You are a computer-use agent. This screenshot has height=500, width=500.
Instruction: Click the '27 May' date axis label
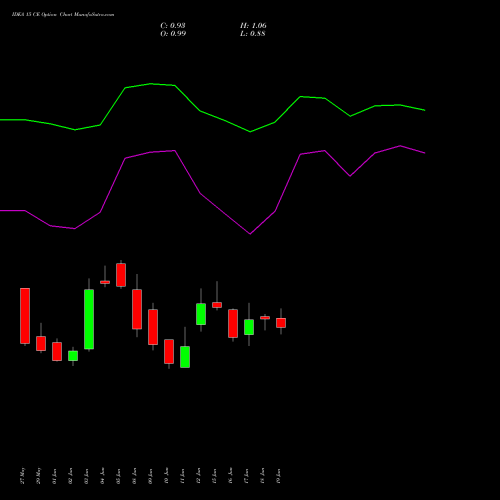pos(23,476)
